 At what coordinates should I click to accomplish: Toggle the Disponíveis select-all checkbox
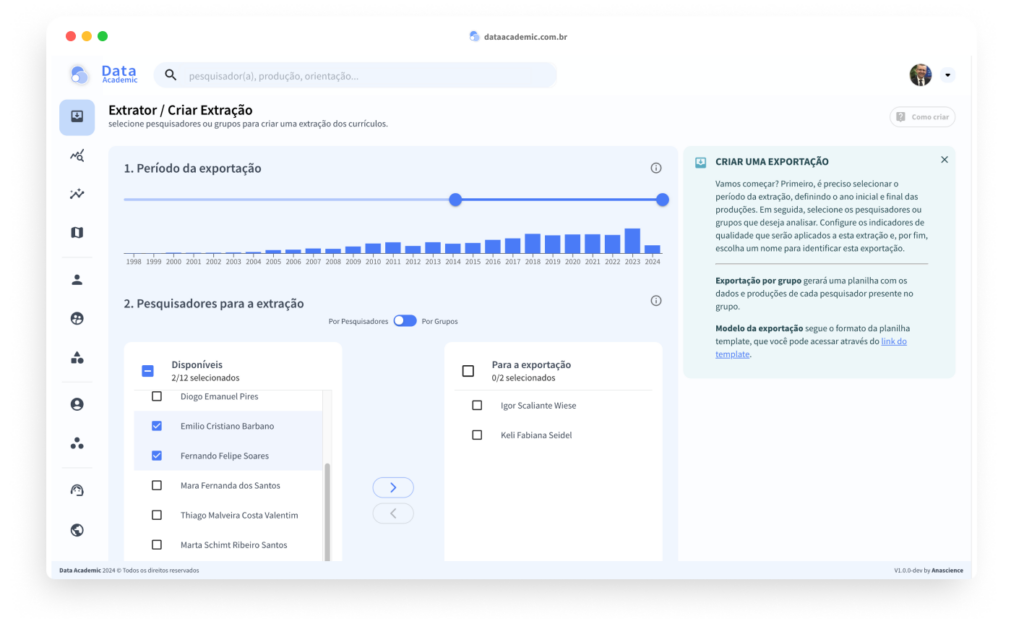[x=148, y=371]
